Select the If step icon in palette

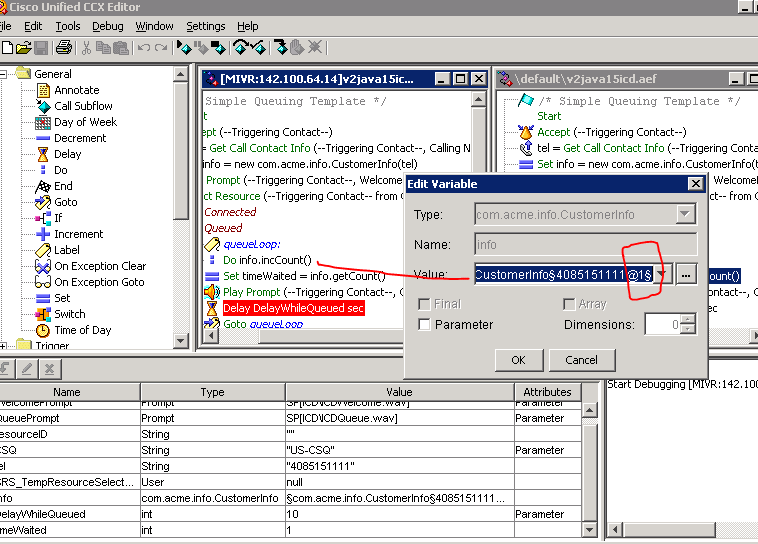tap(43, 219)
